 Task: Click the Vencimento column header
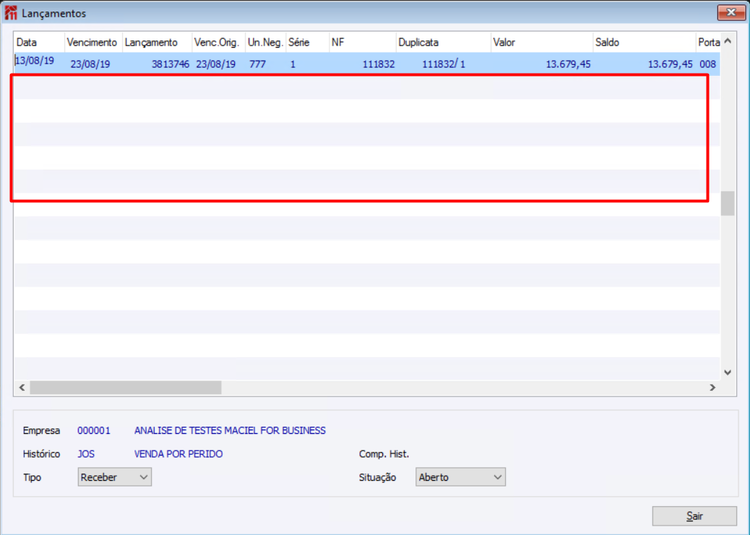93,43
